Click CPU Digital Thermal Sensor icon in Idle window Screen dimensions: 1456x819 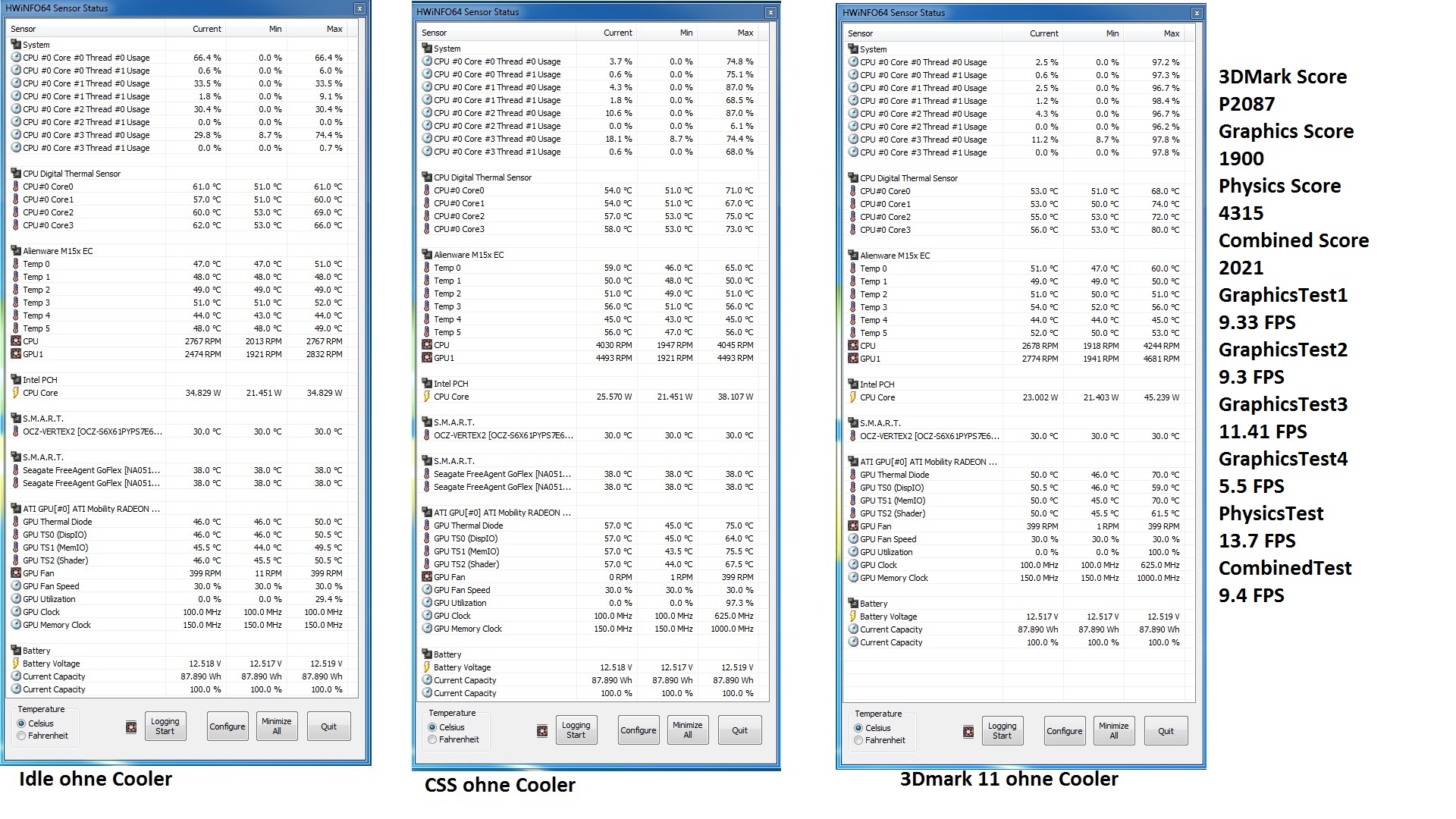[x=16, y=174]
